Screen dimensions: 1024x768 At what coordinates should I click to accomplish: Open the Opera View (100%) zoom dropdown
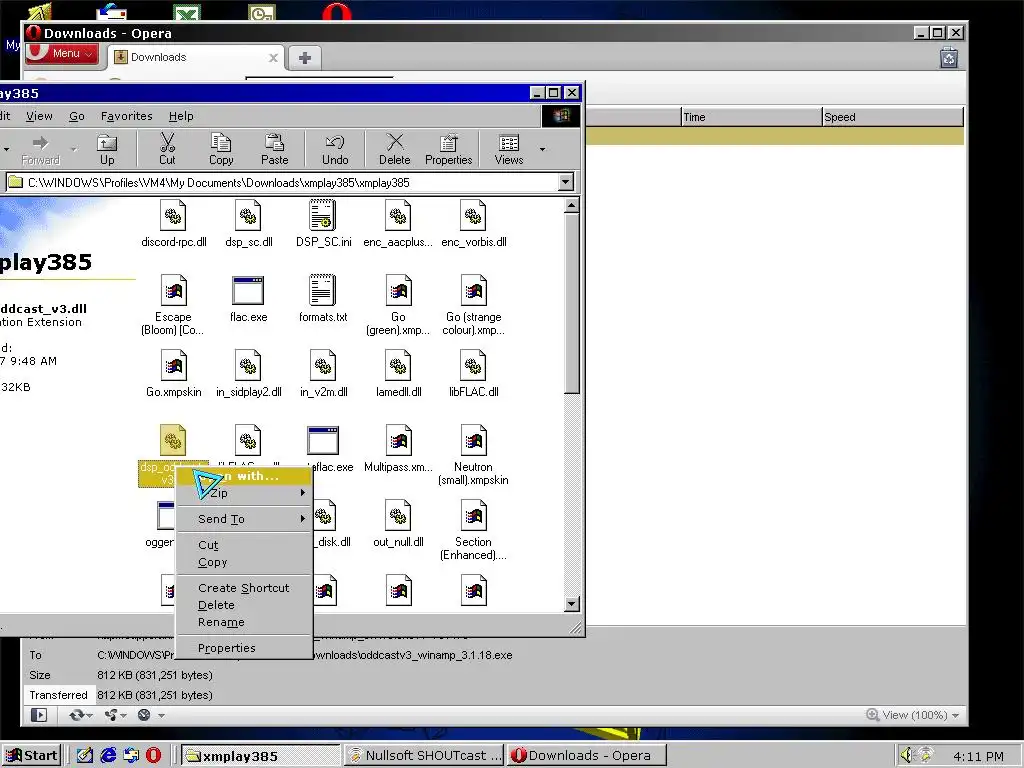point(913,715)
